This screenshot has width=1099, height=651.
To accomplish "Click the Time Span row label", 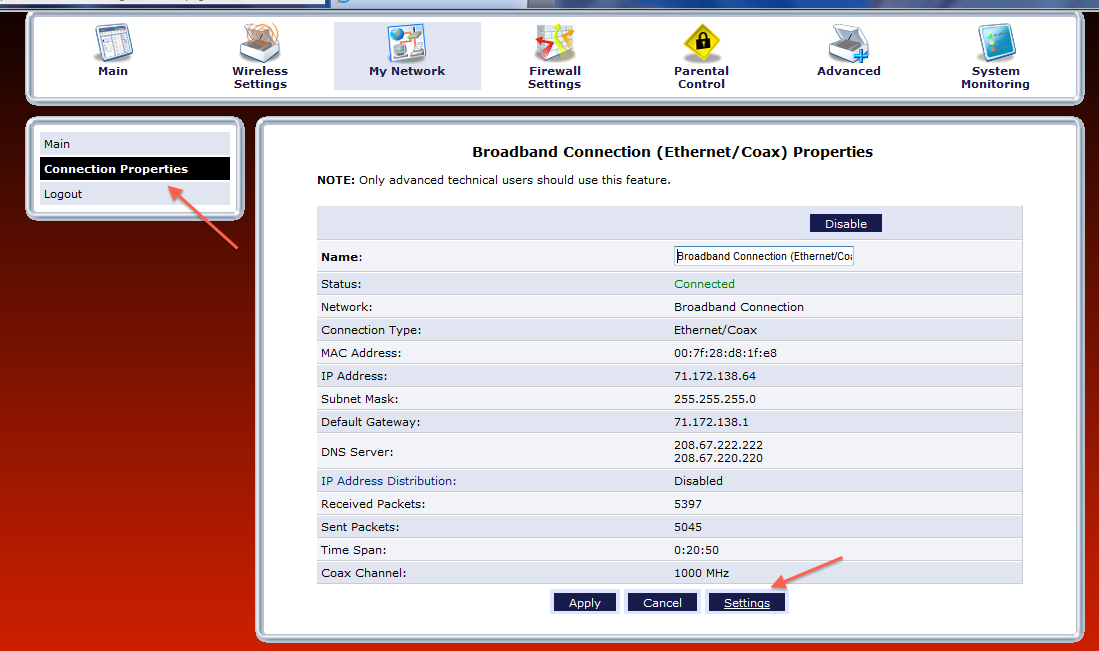I will (x=353, y=550).
